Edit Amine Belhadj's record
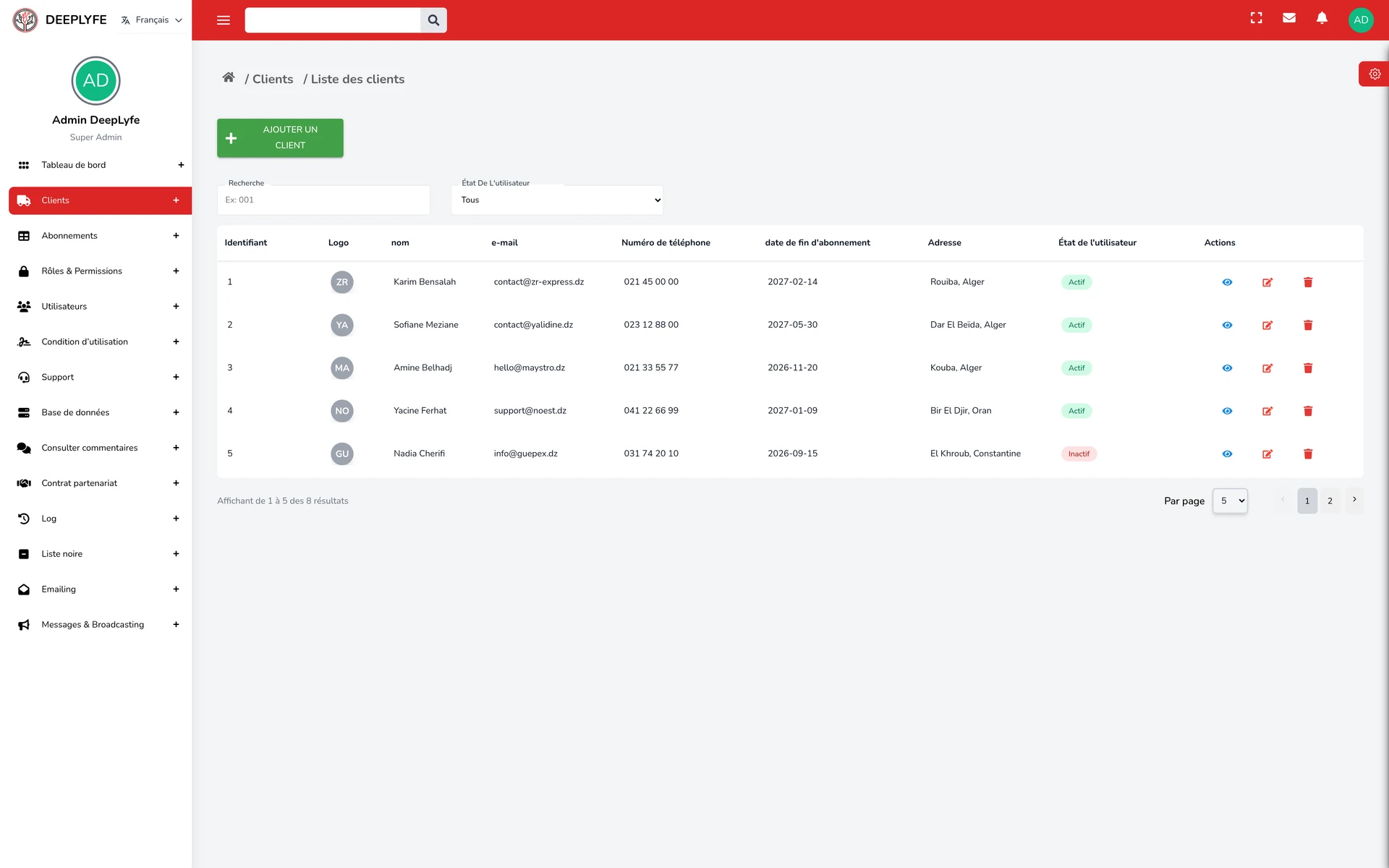Image resolution: width=1389 pixels, height=868 pixels. [1267, 368]
